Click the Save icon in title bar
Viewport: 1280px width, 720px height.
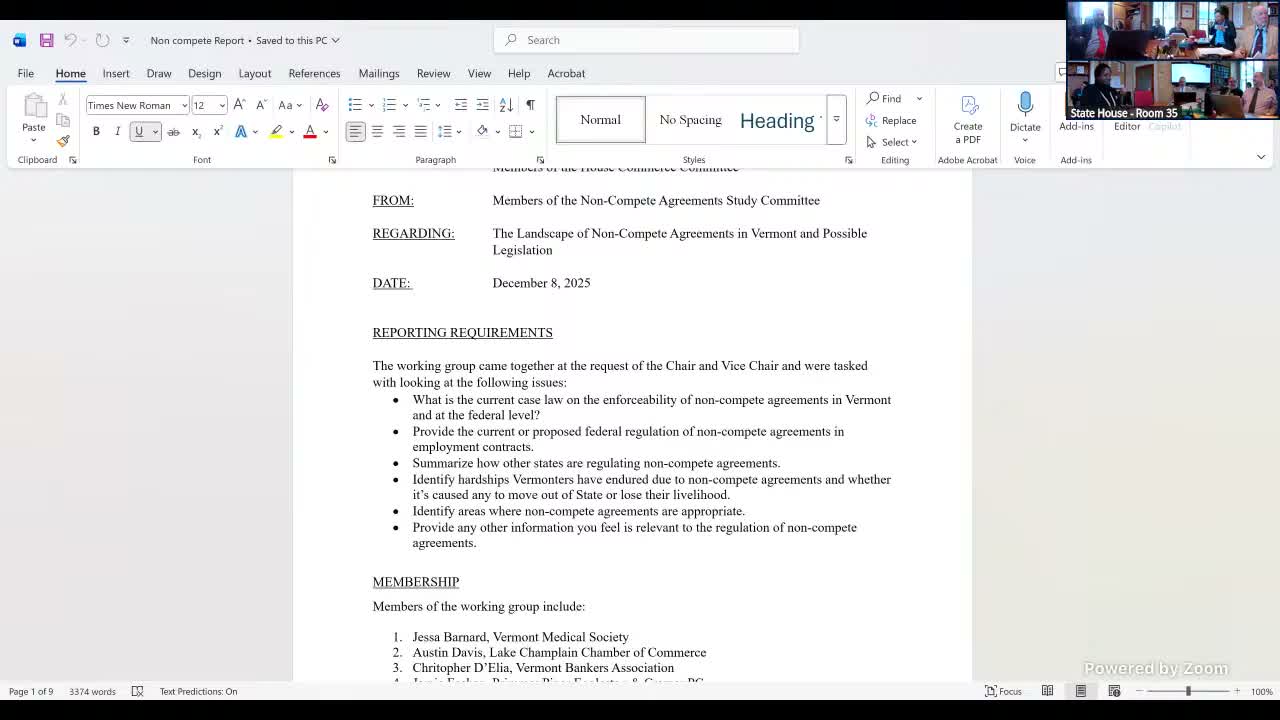46,40
